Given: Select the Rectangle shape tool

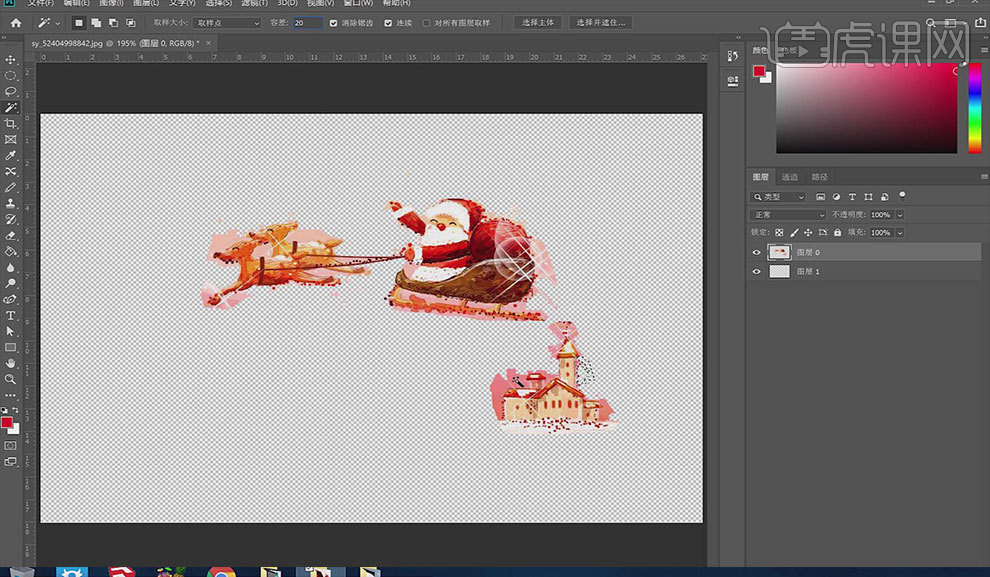Looking at the screenshot, I should tap(11, 347).
